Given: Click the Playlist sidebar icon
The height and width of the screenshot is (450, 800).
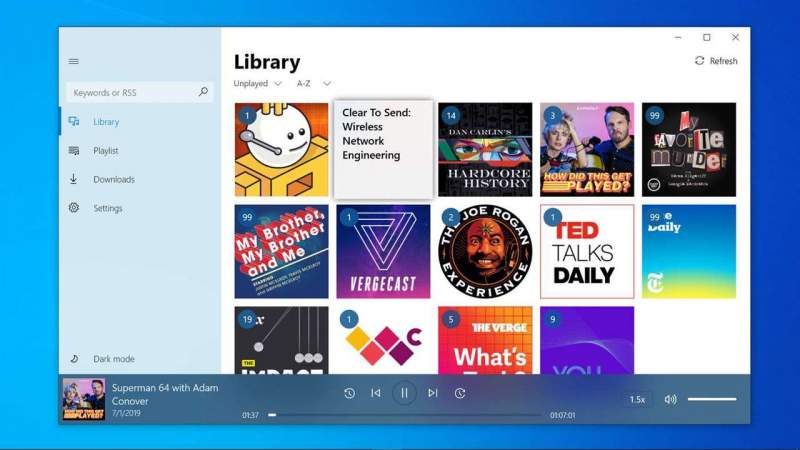Looking at the screenshot, I should pos(74,151).
